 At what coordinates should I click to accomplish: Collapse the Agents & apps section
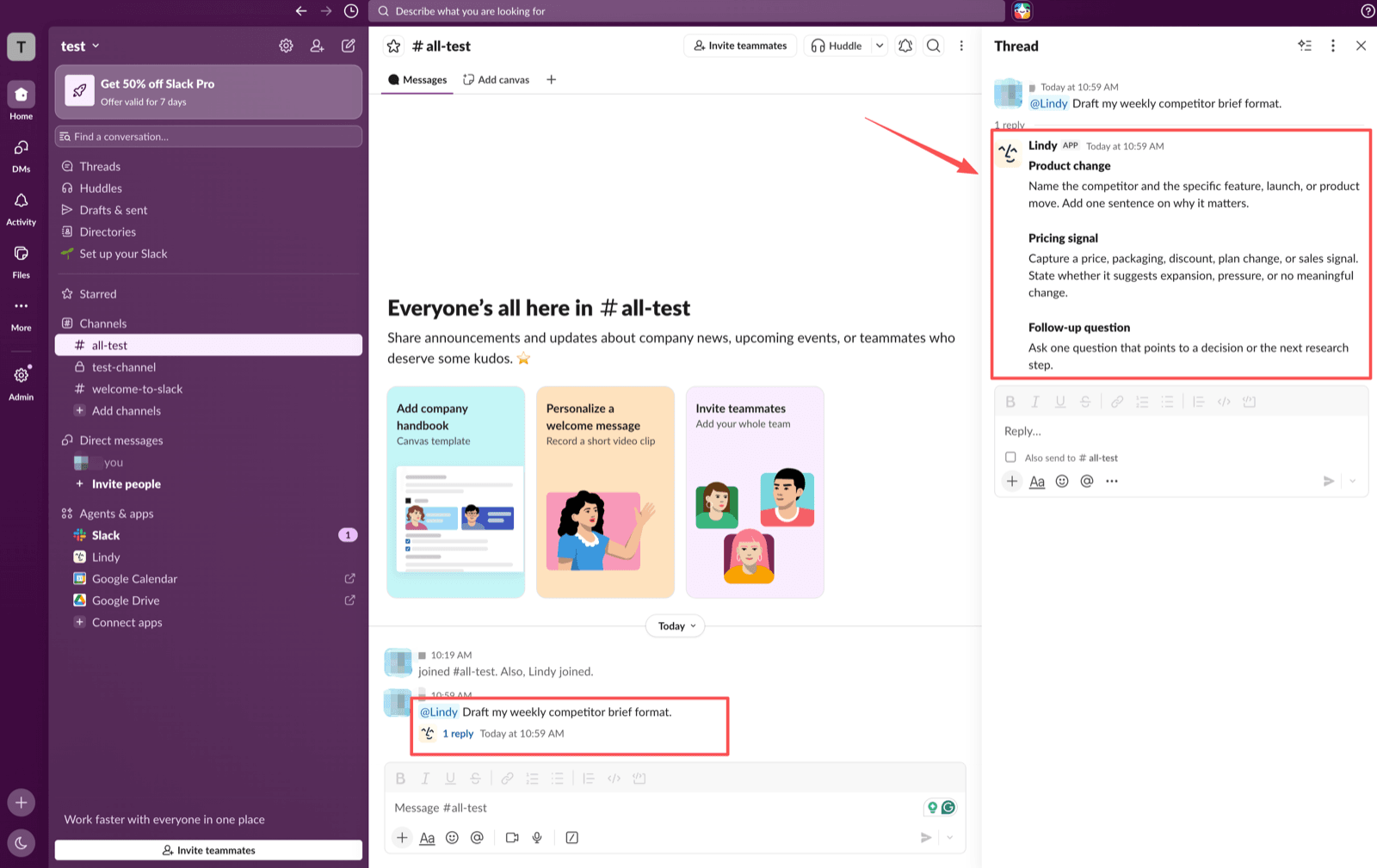116,514
